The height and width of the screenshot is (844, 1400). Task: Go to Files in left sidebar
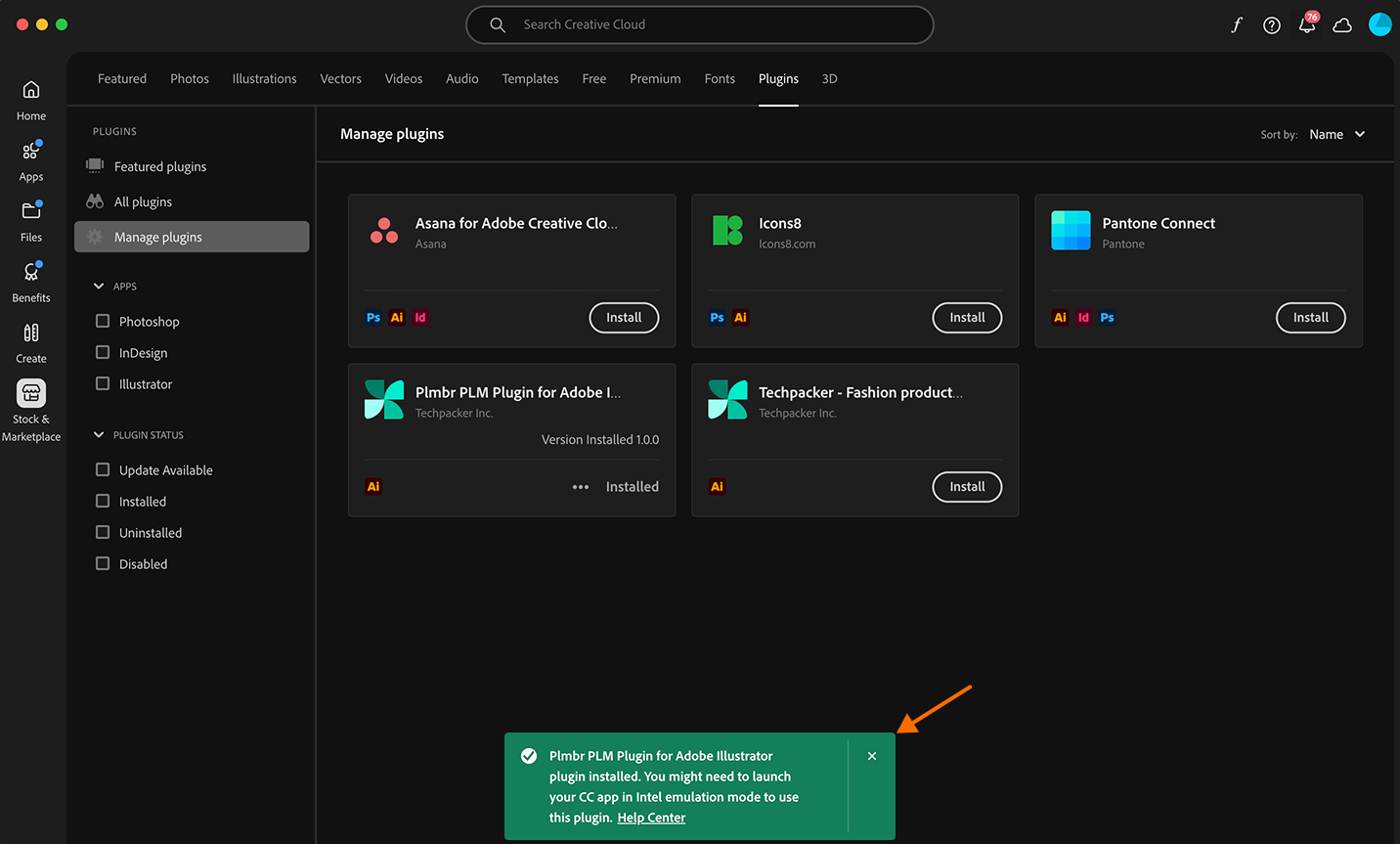[x=31, y=211]
